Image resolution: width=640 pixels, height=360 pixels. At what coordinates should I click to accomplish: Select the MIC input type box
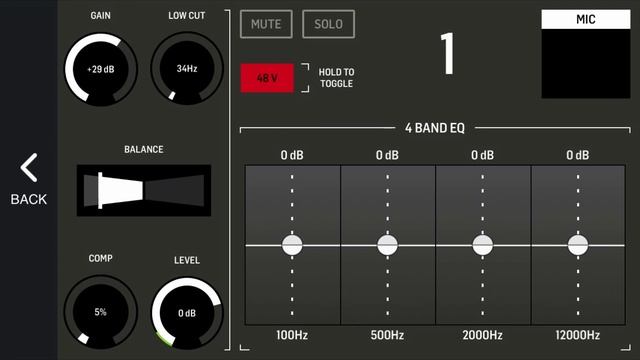(586, 54)
